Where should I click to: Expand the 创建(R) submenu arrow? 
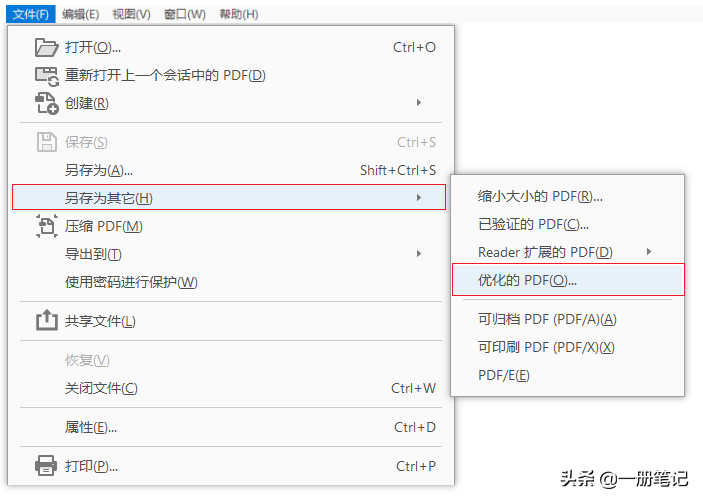pos(419,103)
